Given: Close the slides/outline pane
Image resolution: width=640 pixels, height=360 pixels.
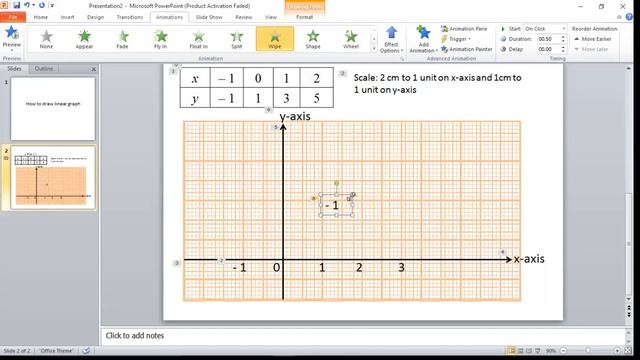Looking at the screenshot, I should coord(93,69).
